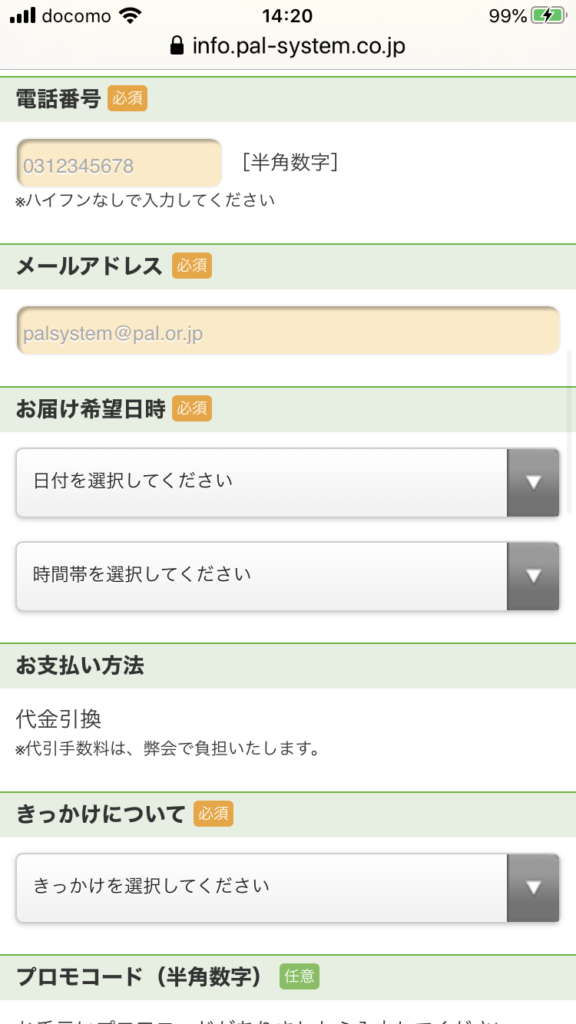576x1024 pixels.
Task: Open the 日付を選択してください dropdown
Action: pyautogui.click(x=287, y=483)
